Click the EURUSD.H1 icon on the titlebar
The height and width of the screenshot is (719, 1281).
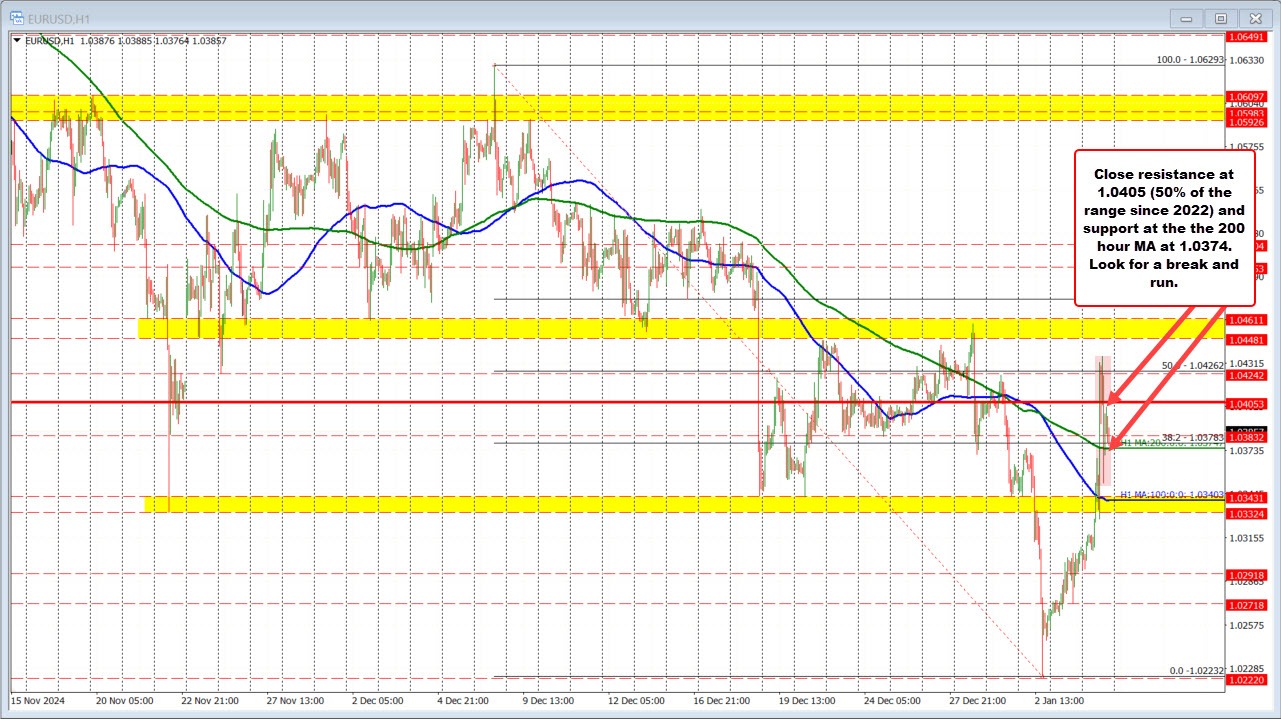[x=18, y=18]
